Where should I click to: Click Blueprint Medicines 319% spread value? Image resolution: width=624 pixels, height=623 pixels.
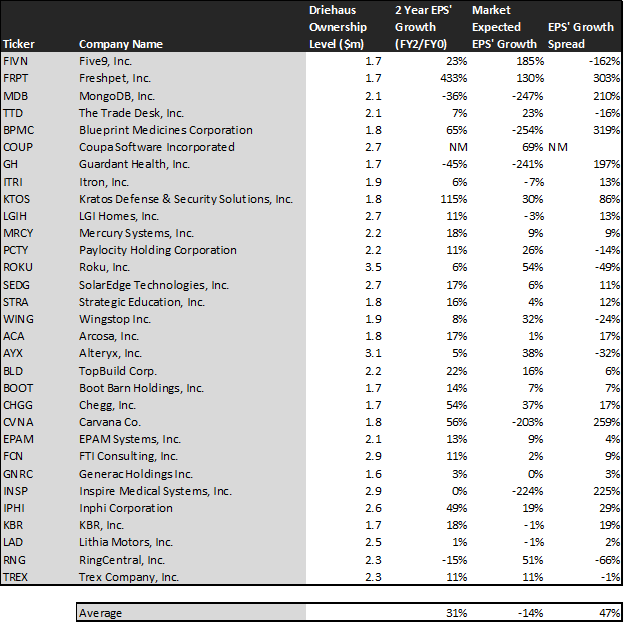click(606, 130)
